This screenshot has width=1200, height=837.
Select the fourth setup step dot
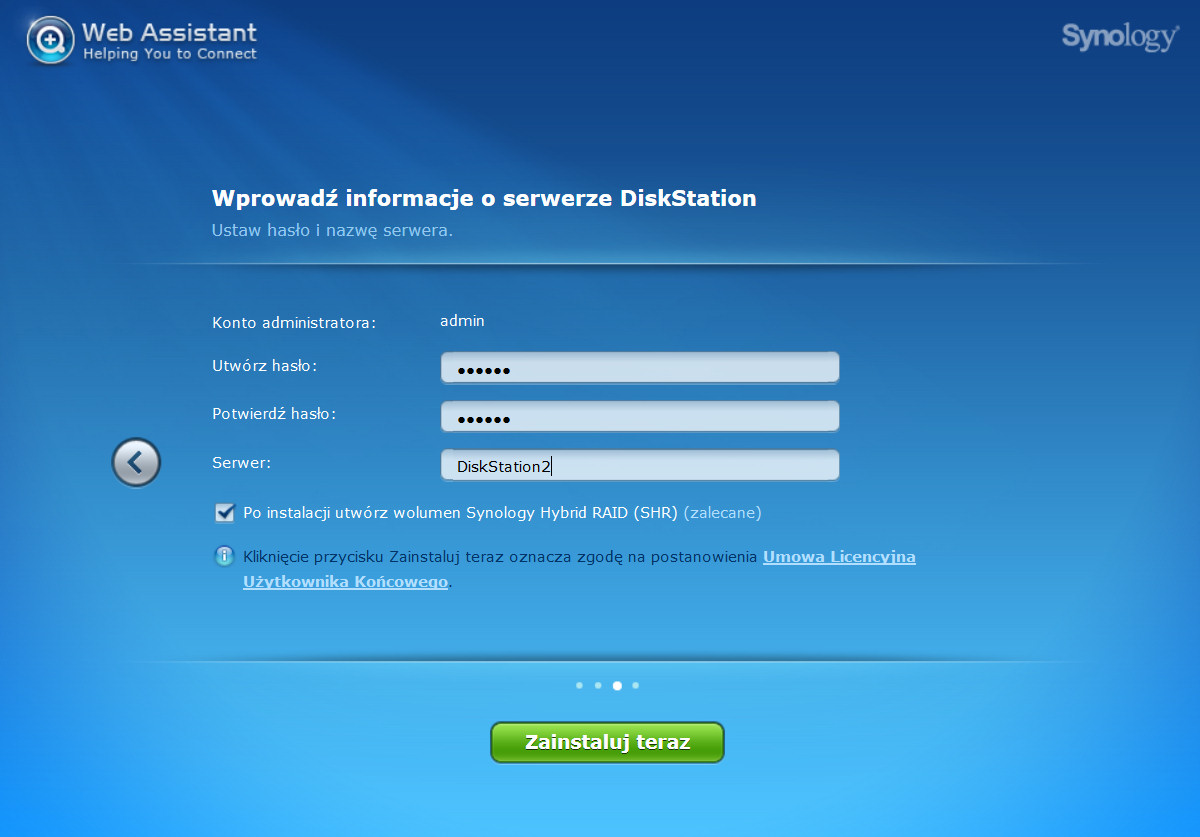636,686
